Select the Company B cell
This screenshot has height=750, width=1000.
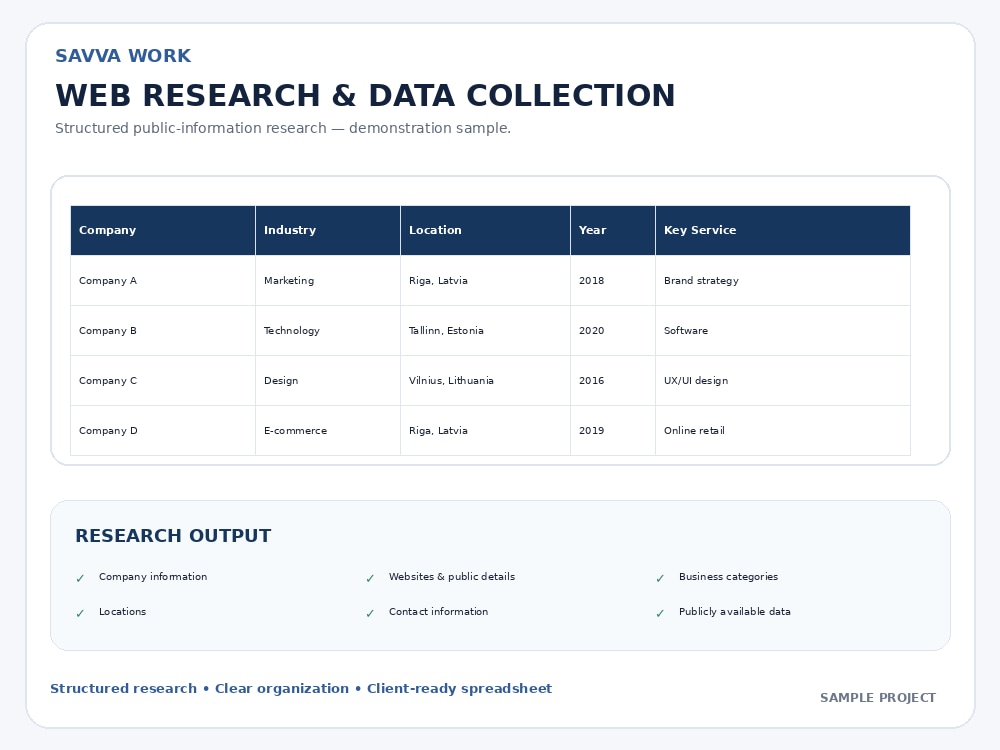[x=163, y=330]
